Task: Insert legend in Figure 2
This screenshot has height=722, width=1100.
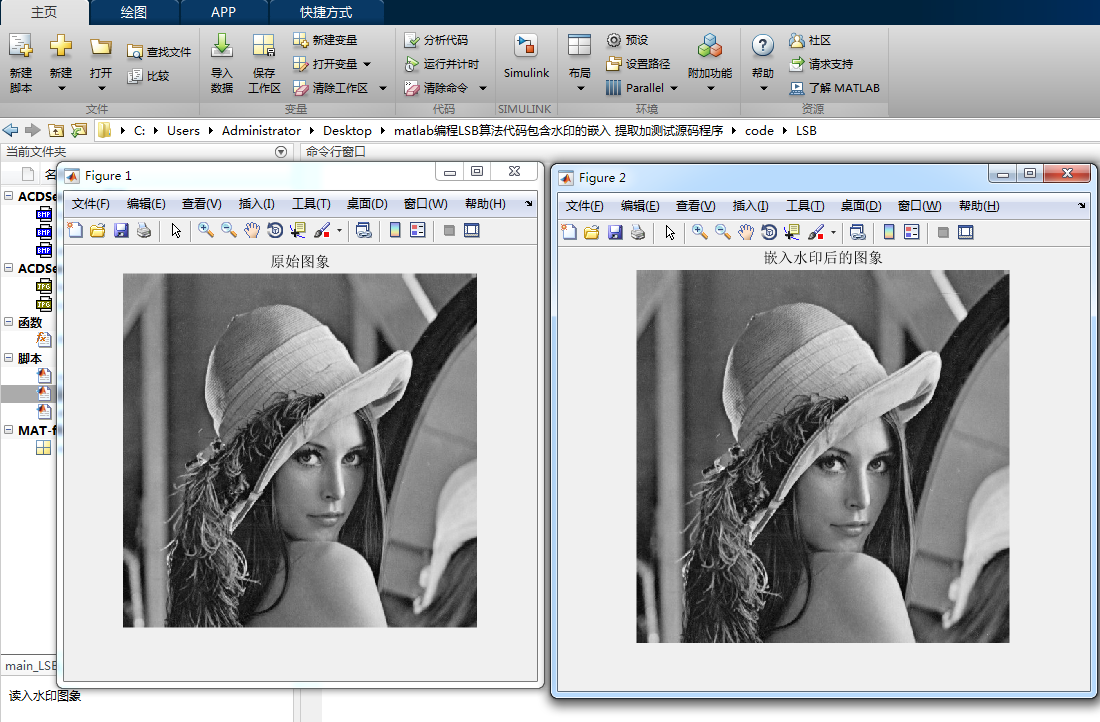Action: pos(911,232)
